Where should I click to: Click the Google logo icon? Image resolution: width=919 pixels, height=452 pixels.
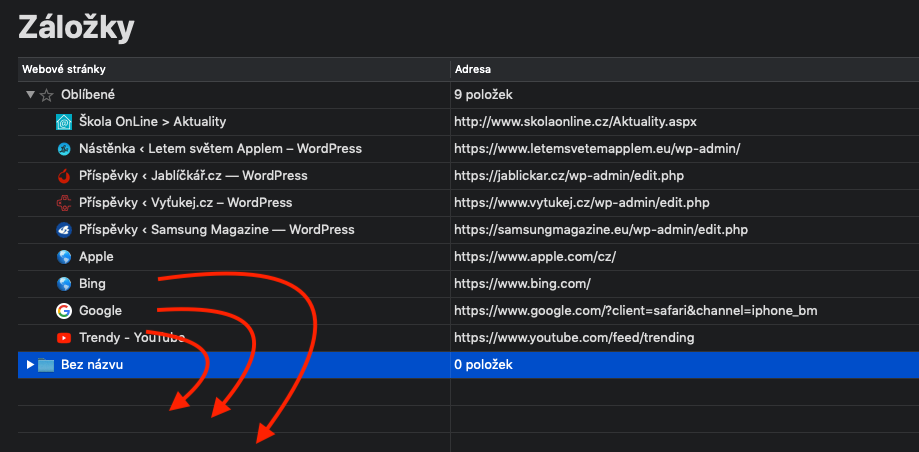(63, 311)
